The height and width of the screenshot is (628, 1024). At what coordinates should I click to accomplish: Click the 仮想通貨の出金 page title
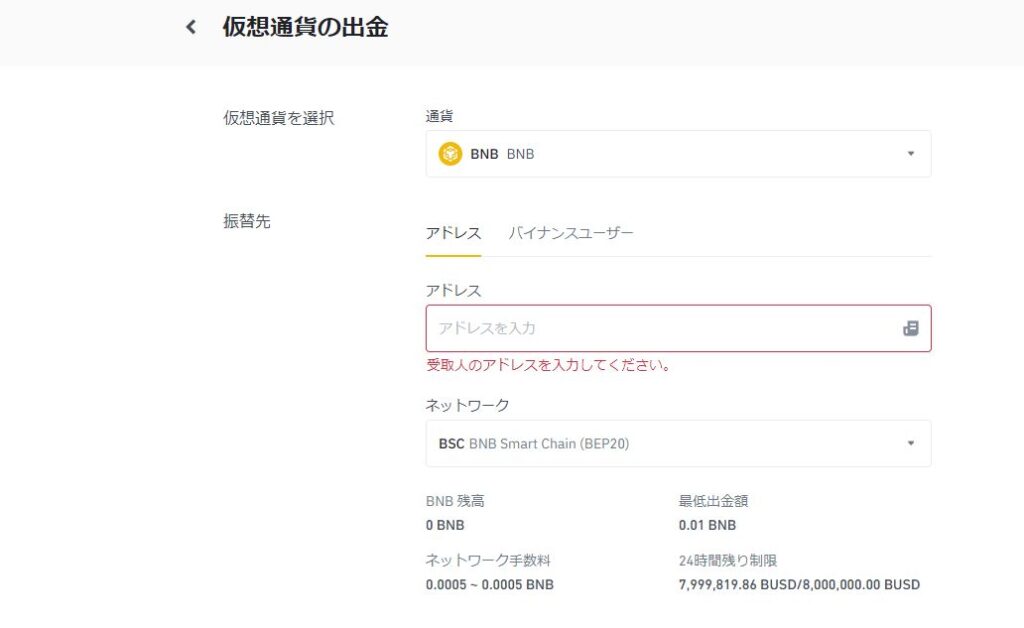pos(305,27)
